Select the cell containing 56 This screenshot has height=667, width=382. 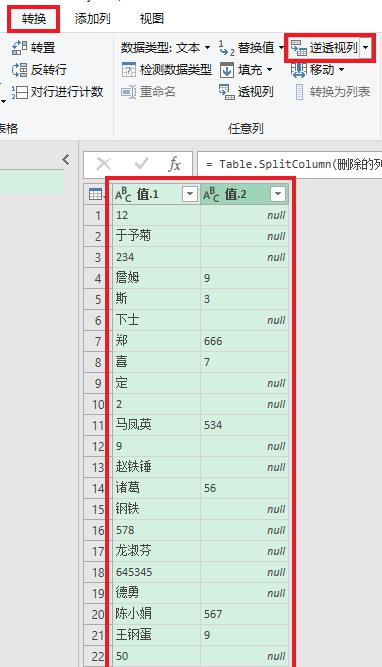[x=245, y=488]
